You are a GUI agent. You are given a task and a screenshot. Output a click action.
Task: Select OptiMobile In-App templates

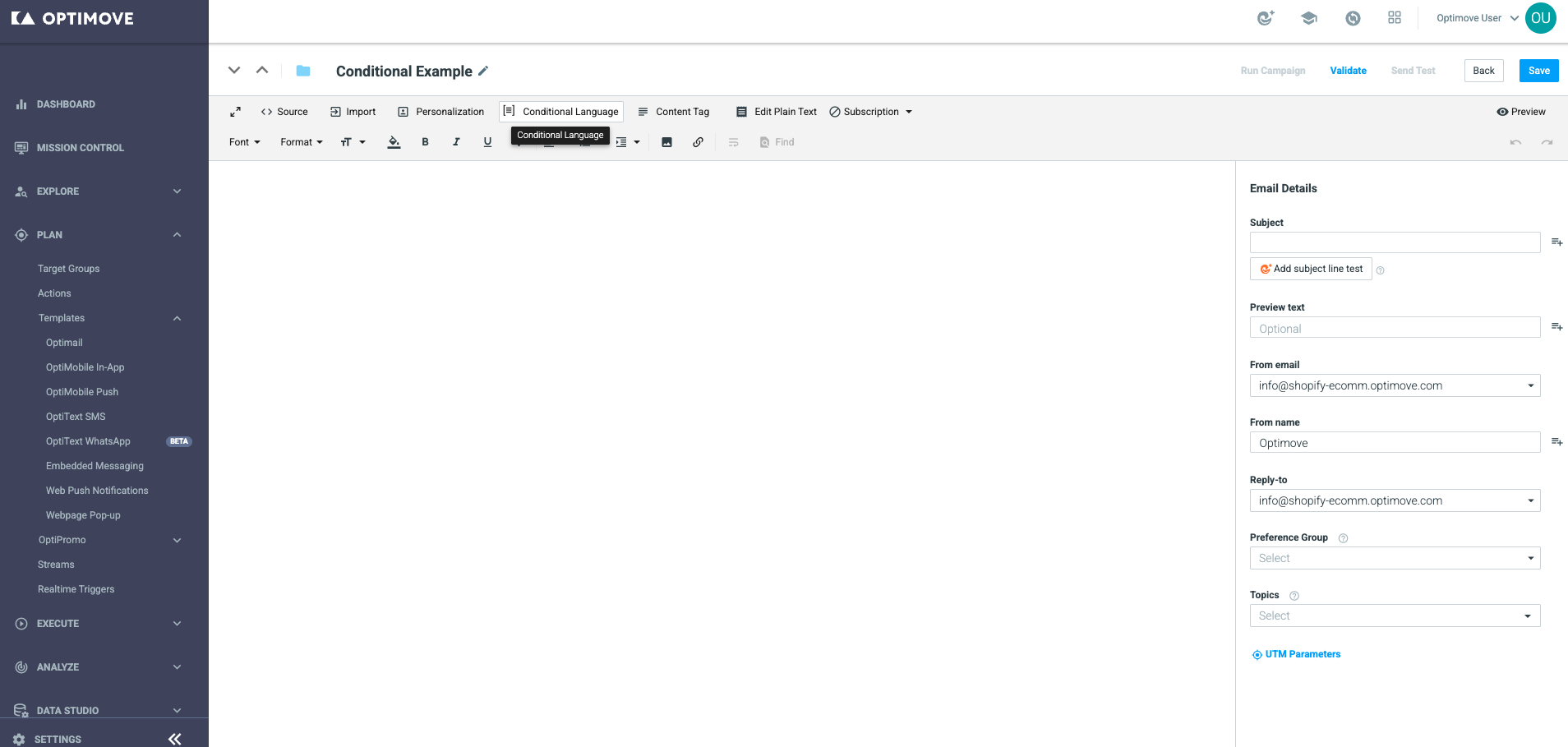(x=85, y=367)
